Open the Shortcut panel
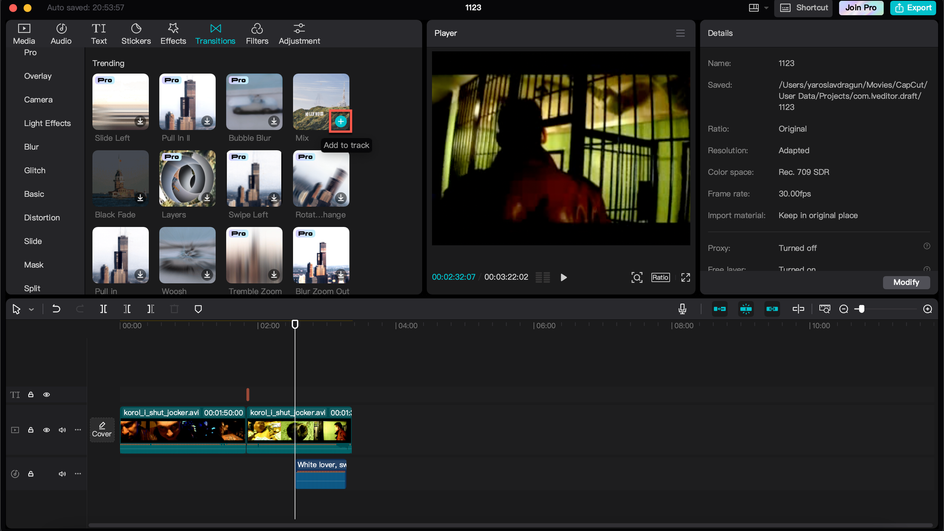Image resolution: width=944 pixels, height=531 pixels. click(804, 8)
